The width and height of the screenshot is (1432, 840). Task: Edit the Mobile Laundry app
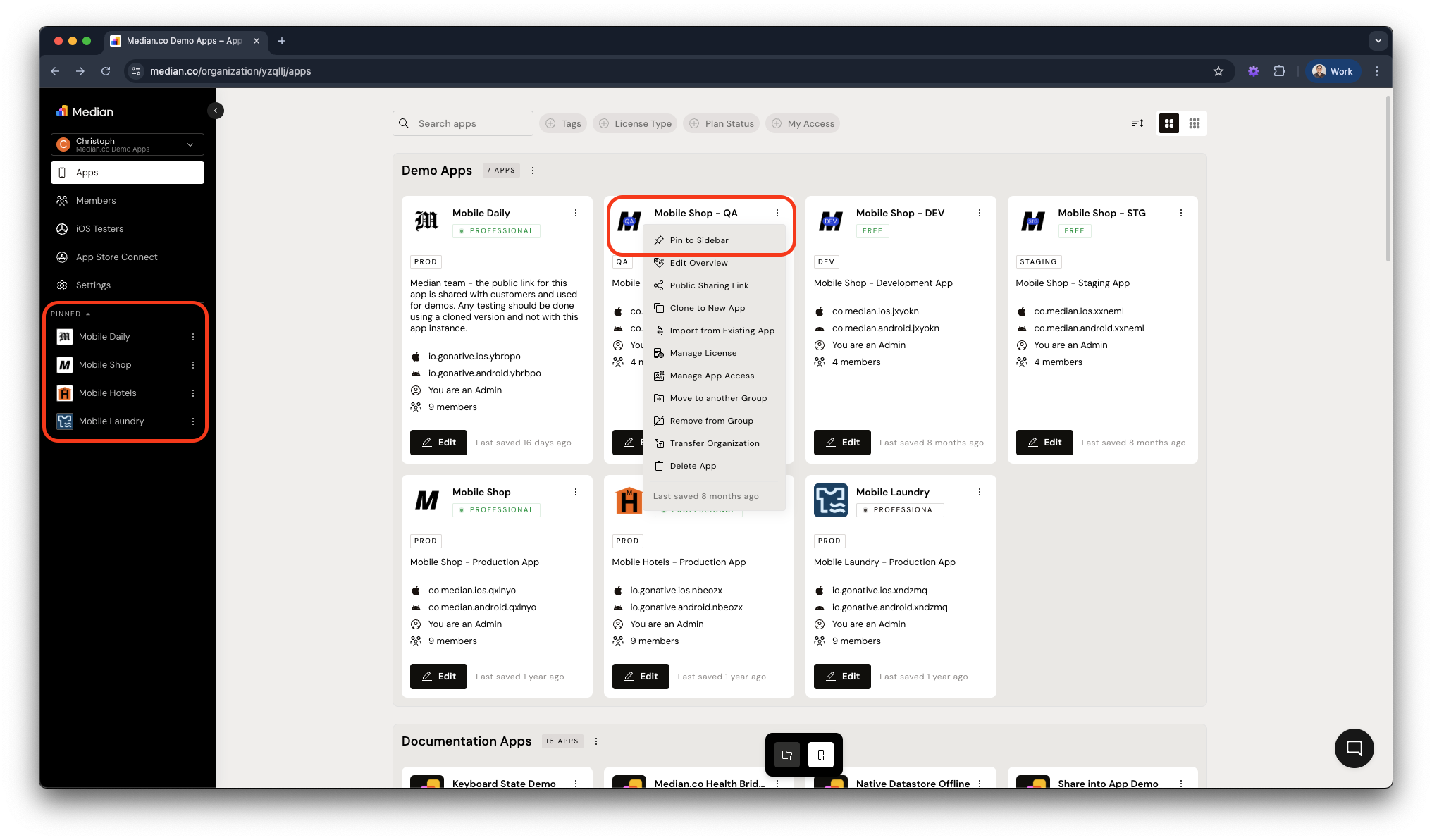[842, 677]
